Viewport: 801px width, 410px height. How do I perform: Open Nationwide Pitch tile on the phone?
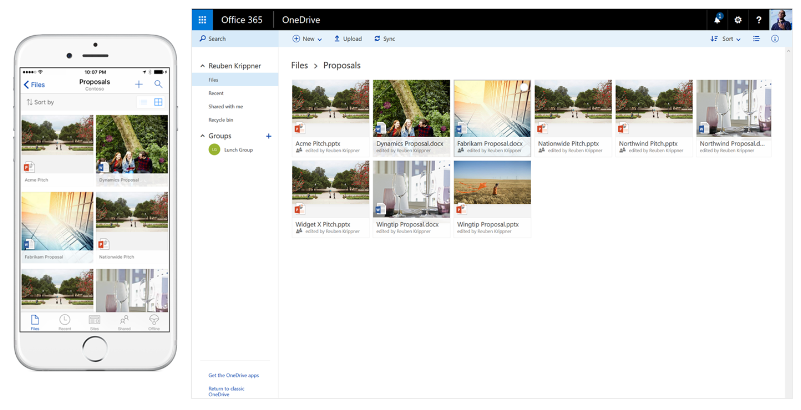pyautogui.click(x=132, y=227)
